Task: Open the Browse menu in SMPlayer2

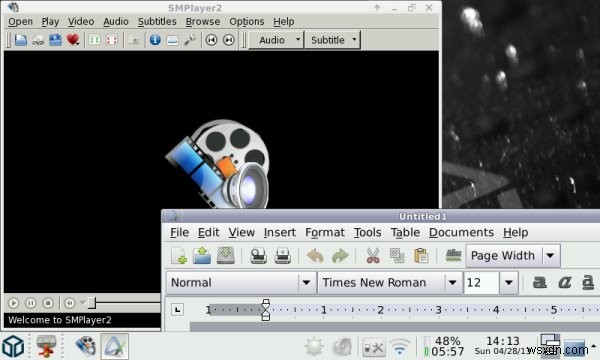Action: coord(202,22)
